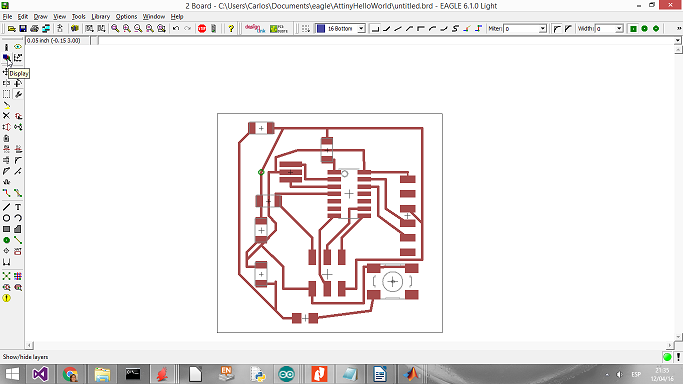Click the Show (eye) tool icon

click(18, 47)
